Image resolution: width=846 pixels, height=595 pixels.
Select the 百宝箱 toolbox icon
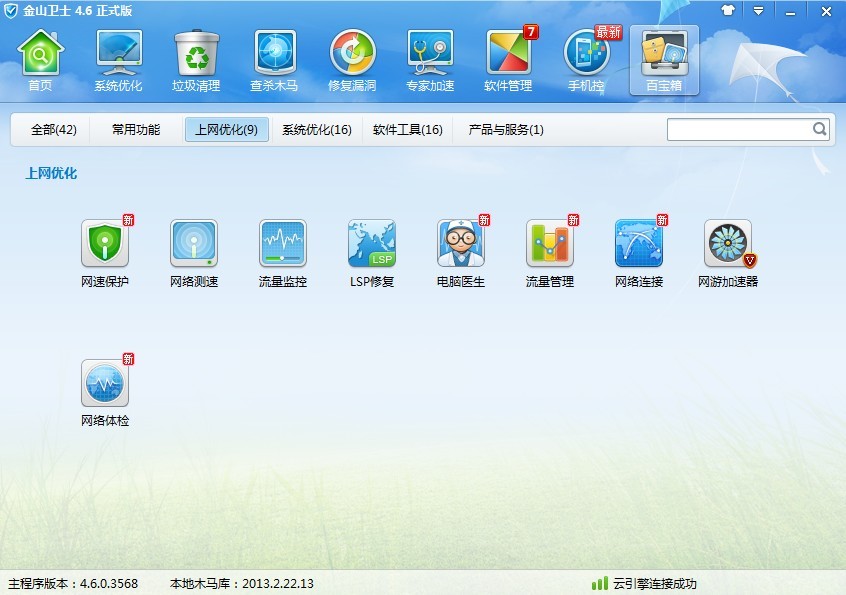664,60
